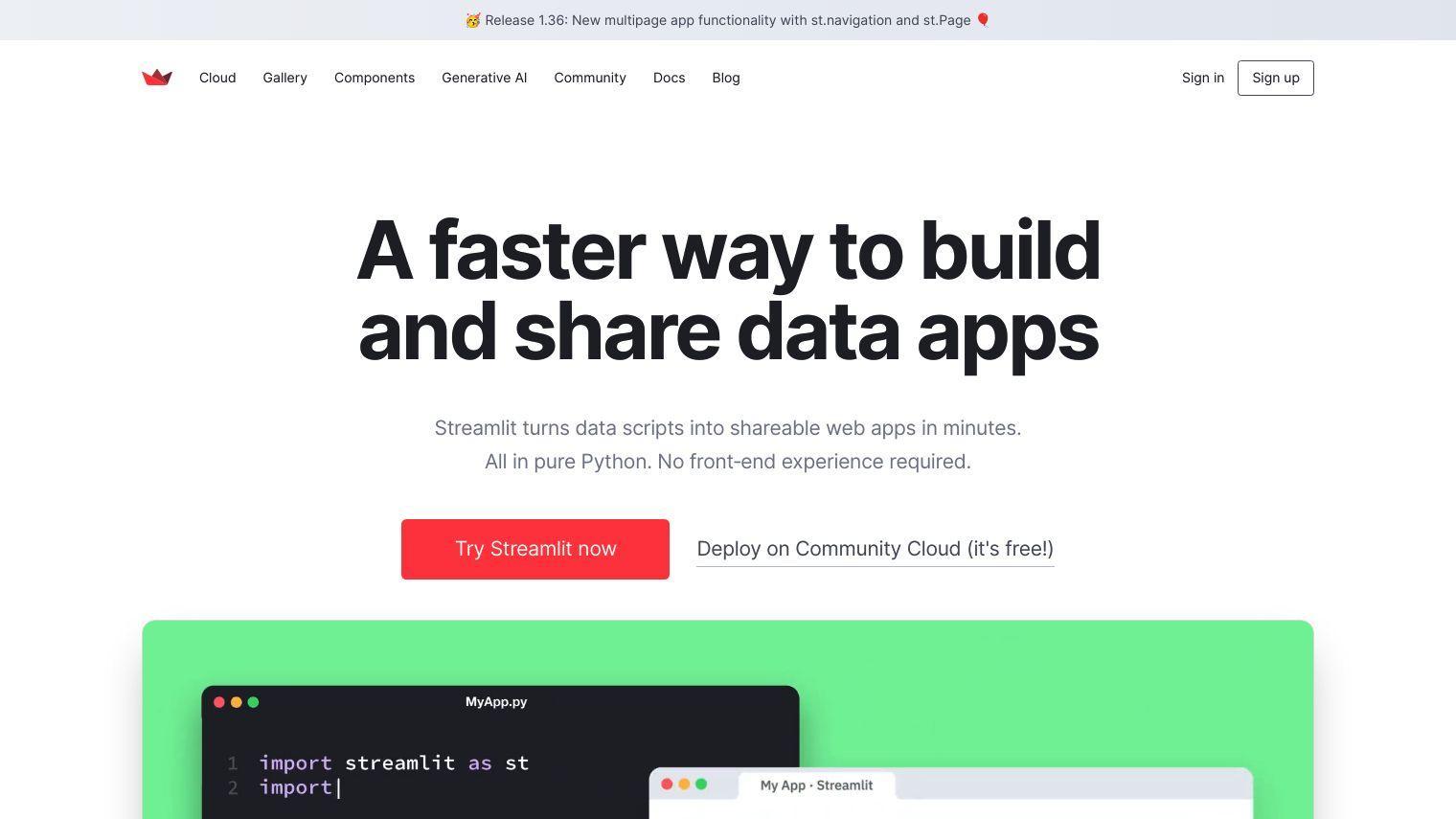The height and width of the screenshot is (819, 1456).
Task: Click green dot in My App browser window
Action: (701, 784)
